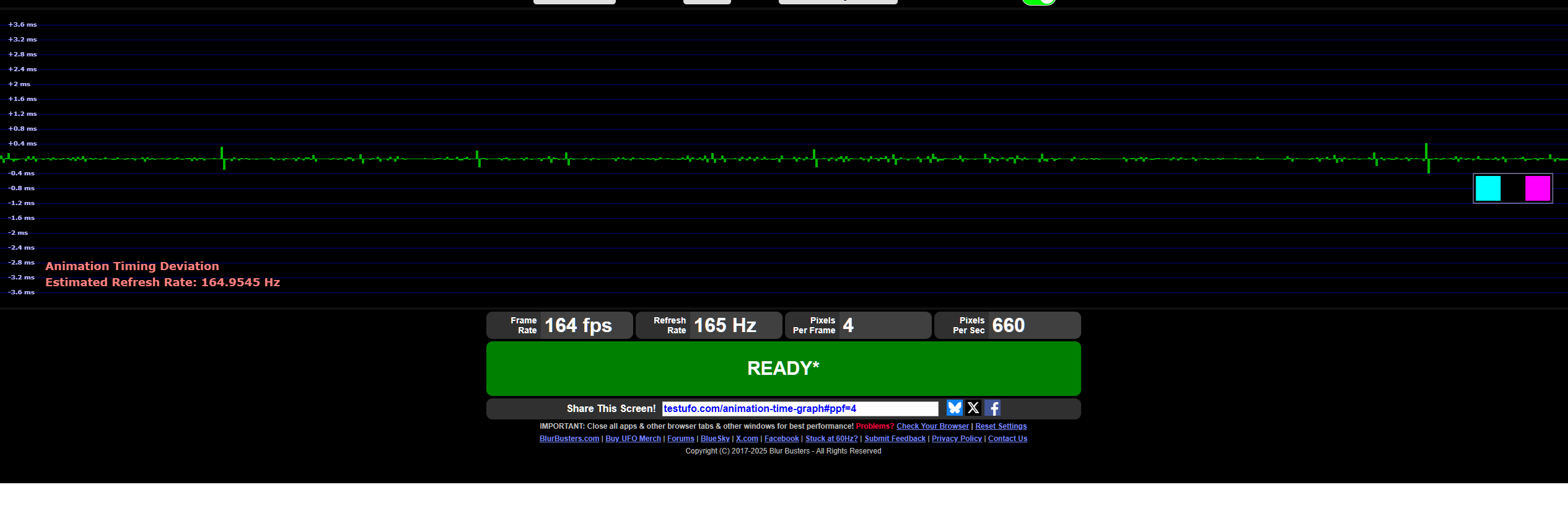Image resolution: width=1568 pixels, height=526 pixels.
Task: Share this screen via the Bluesky butterfly icon
Action: (954, 408)
